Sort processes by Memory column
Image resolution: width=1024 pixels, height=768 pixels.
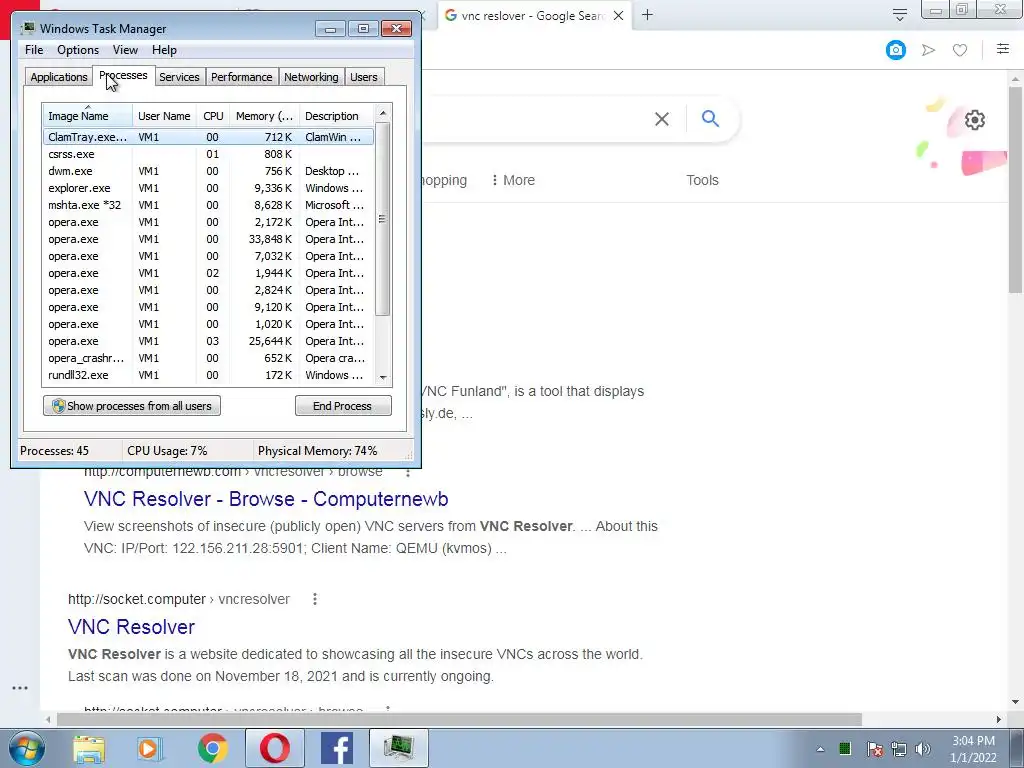pos(264,116)
